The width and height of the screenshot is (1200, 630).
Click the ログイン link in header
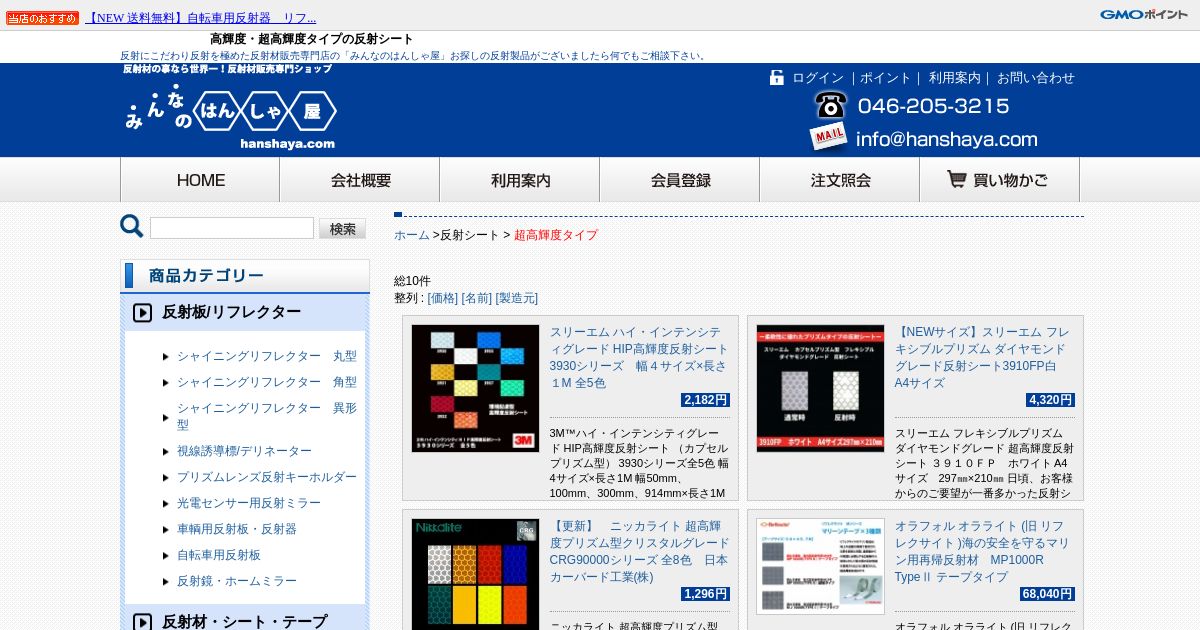point(818,78)
